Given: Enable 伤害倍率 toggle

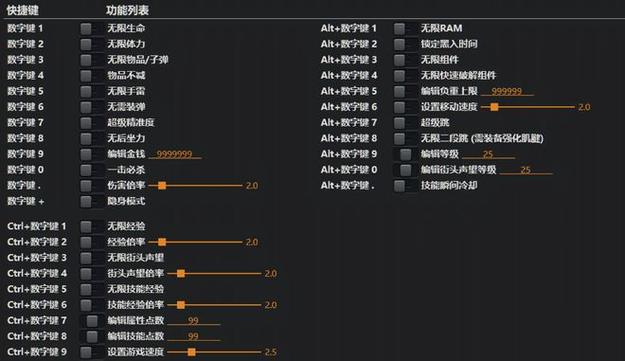Looking at the screenshot, I should pos(91,185).
